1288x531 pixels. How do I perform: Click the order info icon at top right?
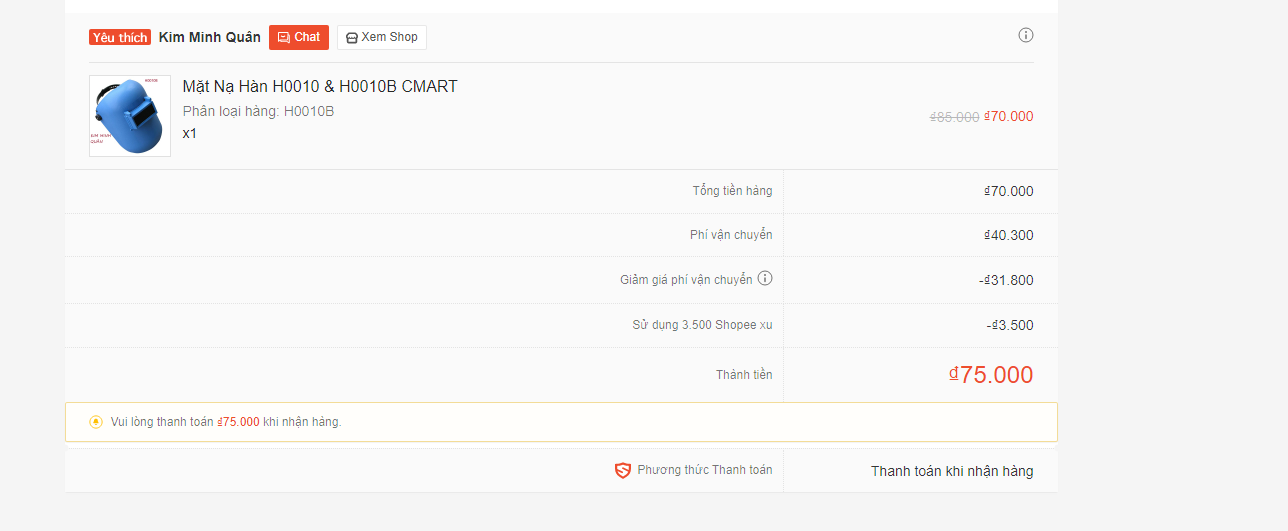(1026, 35)
